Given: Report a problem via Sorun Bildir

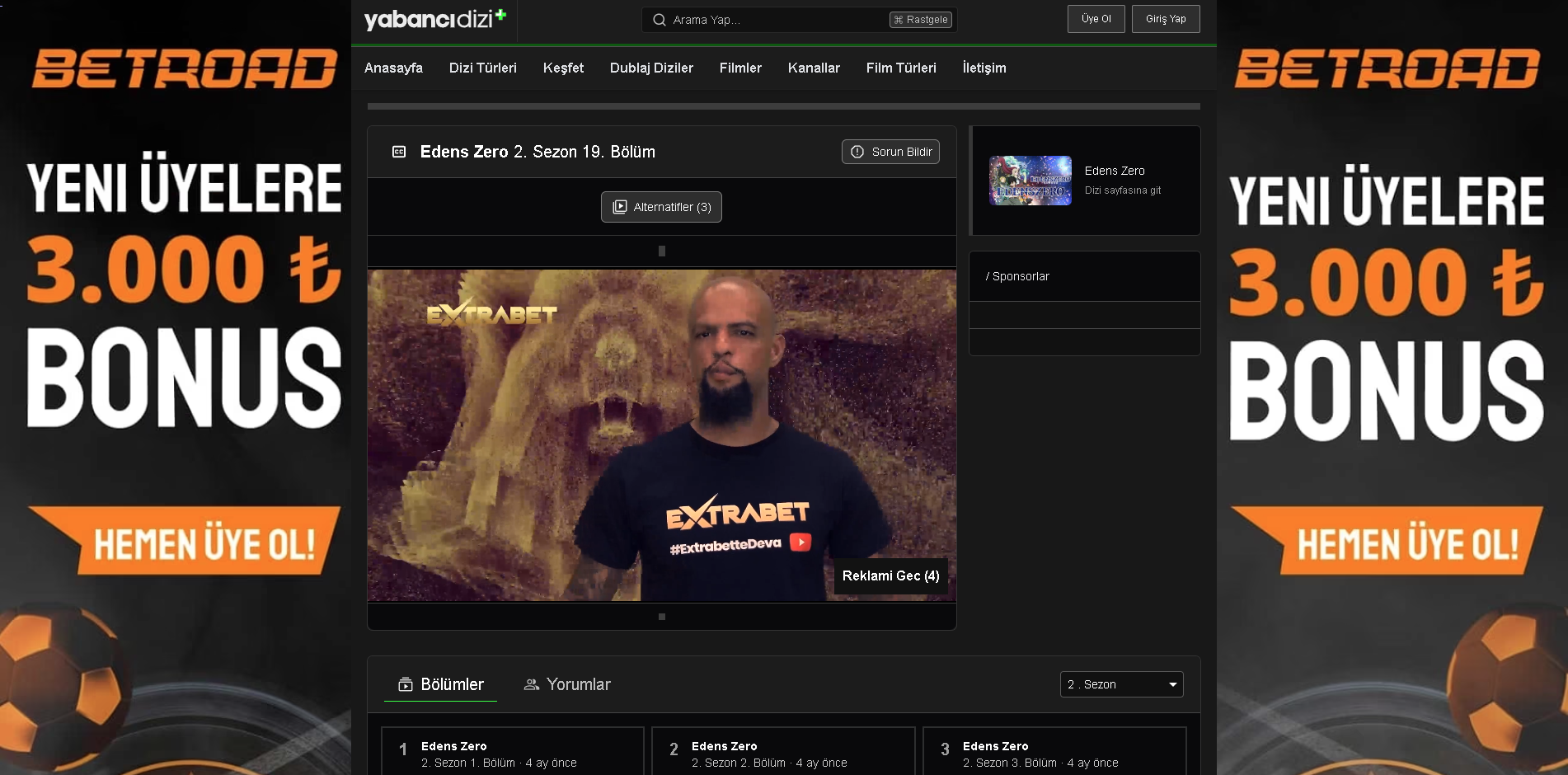Looking at the screenshot, I should [x=890, y=152].
